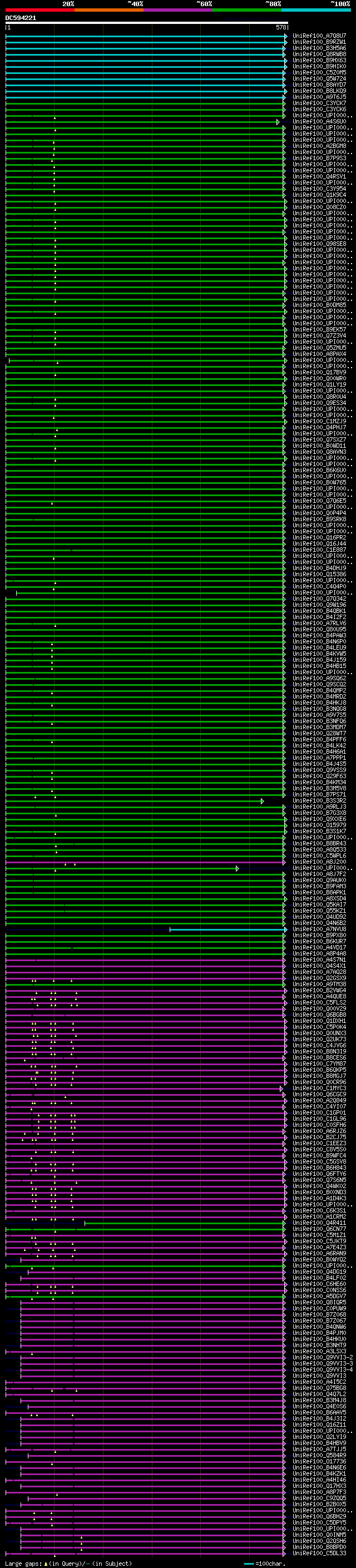
Task: Click the white query ruler bar
Action: (x=147, y=23)
